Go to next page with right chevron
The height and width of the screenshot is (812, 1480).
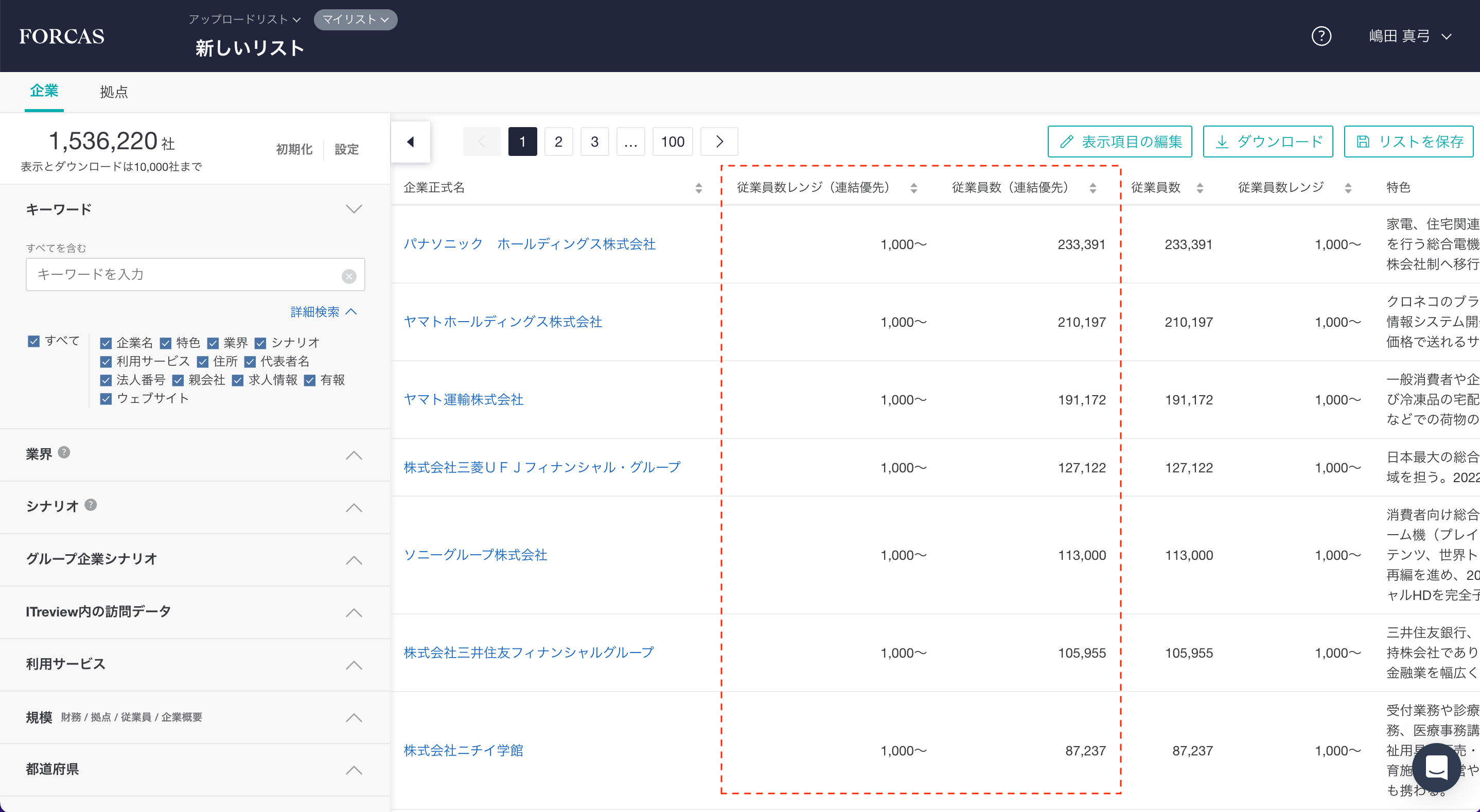click(x=719, y=142)
